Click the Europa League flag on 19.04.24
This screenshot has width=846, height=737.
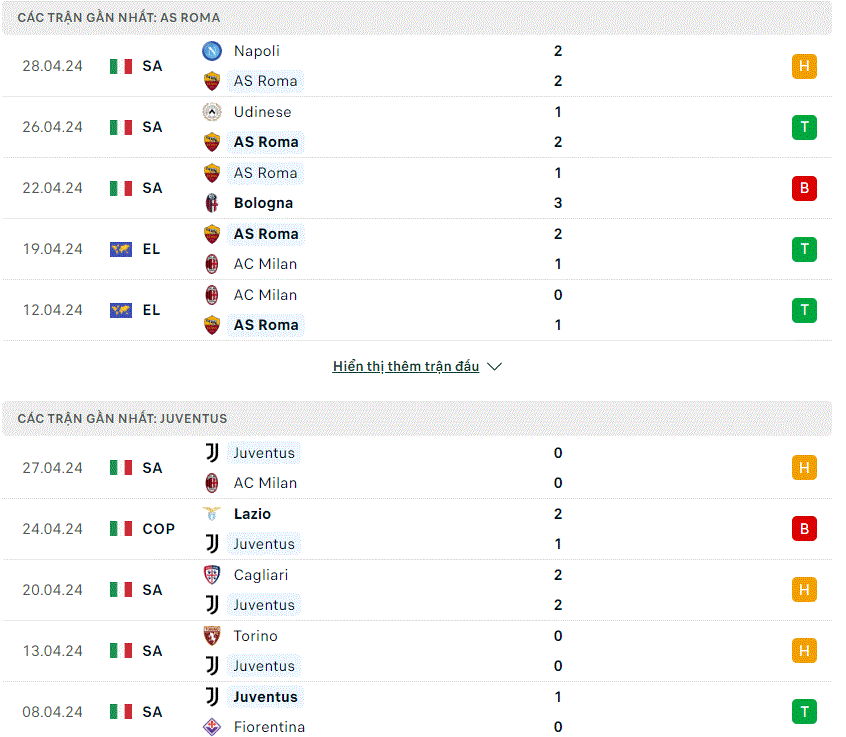(x=121, y=249)
